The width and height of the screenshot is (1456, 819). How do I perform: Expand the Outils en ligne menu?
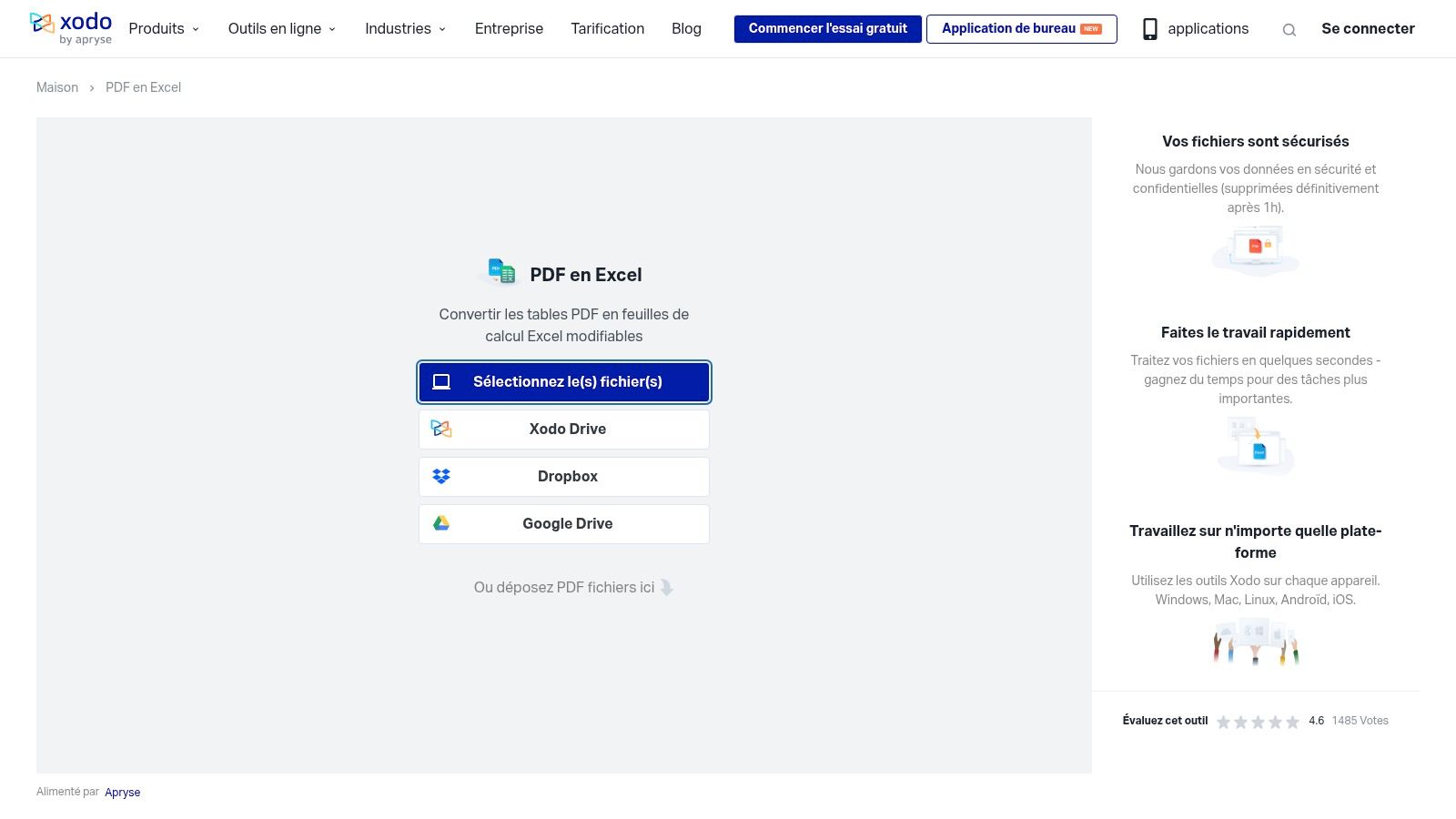pos(282,29)
